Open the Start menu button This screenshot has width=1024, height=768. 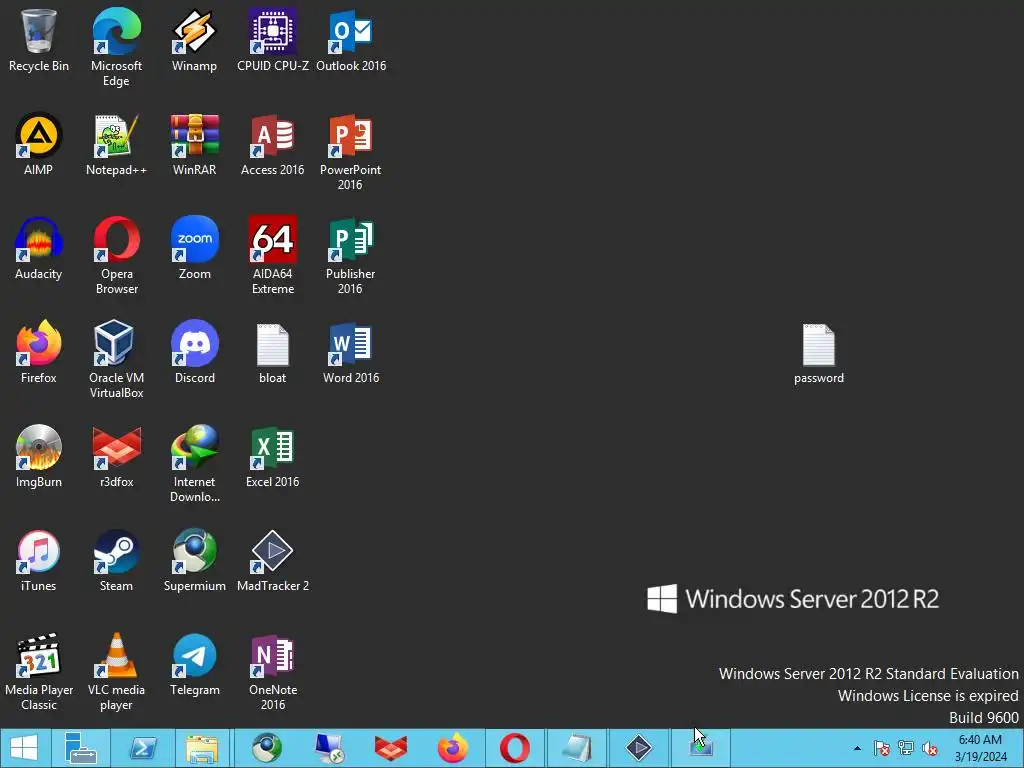point(24,748)
